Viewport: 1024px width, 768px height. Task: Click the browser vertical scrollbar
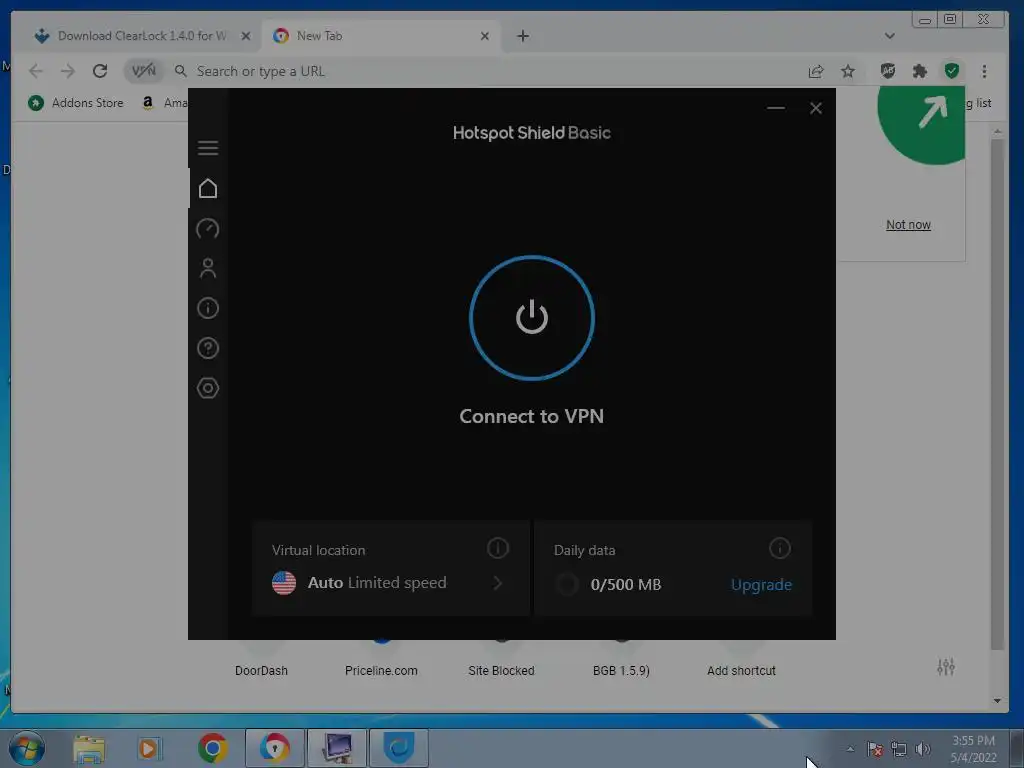[x=997, y=394]
